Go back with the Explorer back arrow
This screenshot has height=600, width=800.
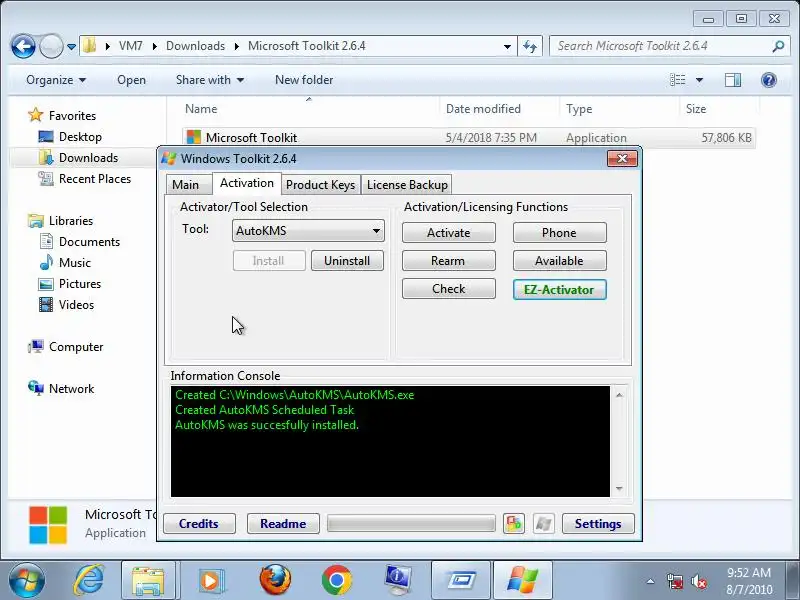point(23,46)
